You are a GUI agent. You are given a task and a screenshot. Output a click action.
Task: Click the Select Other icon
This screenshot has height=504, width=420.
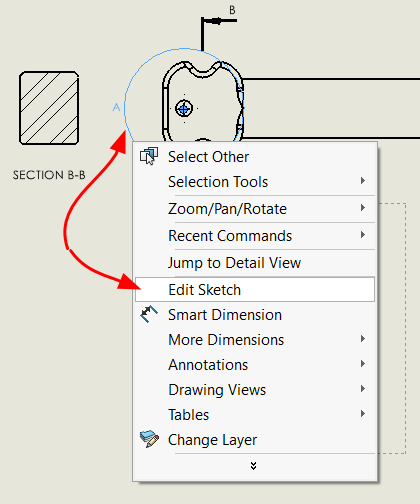click(149, 156)
